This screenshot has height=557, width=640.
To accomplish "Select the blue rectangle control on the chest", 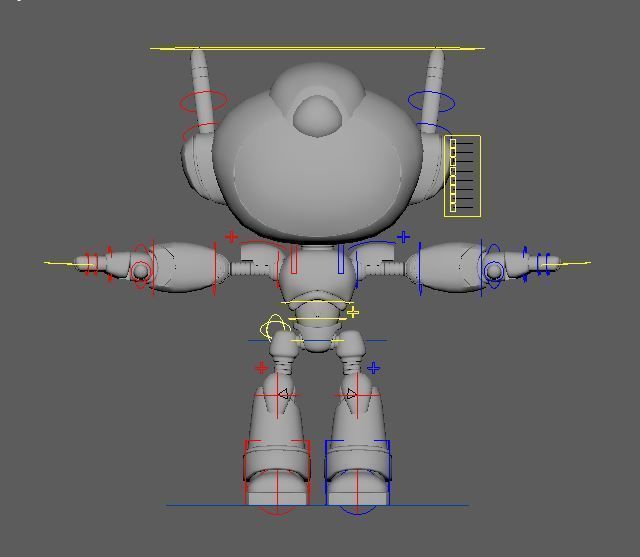I will tap(341, 260).
